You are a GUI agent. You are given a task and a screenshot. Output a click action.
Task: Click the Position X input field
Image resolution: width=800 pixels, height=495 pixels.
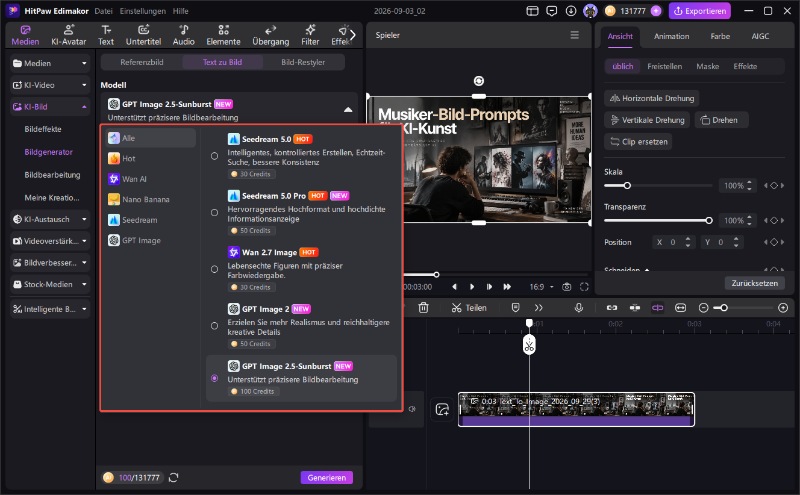click(673, 242)
